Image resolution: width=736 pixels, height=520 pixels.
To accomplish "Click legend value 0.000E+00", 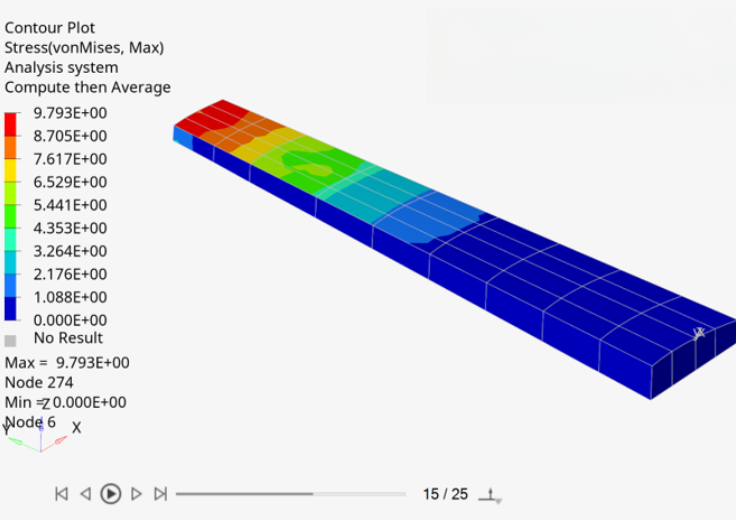I will (x=70, y=320).
